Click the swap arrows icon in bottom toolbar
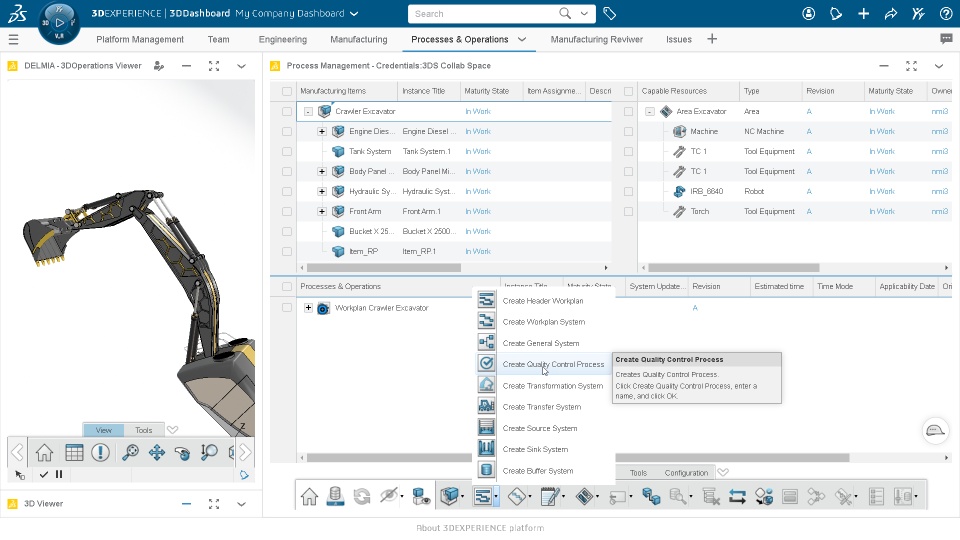This screenshot has height=540, width=960. point(737,497)
